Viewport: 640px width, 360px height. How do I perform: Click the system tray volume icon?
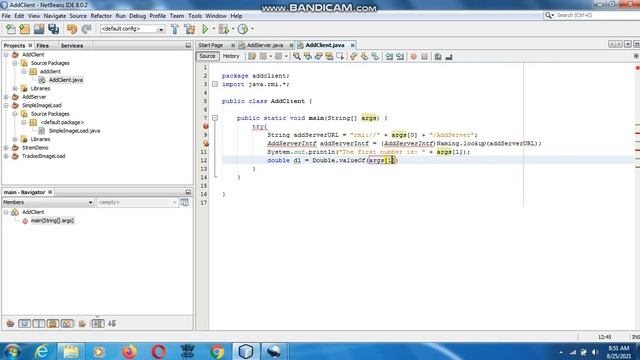click(595, 352)
